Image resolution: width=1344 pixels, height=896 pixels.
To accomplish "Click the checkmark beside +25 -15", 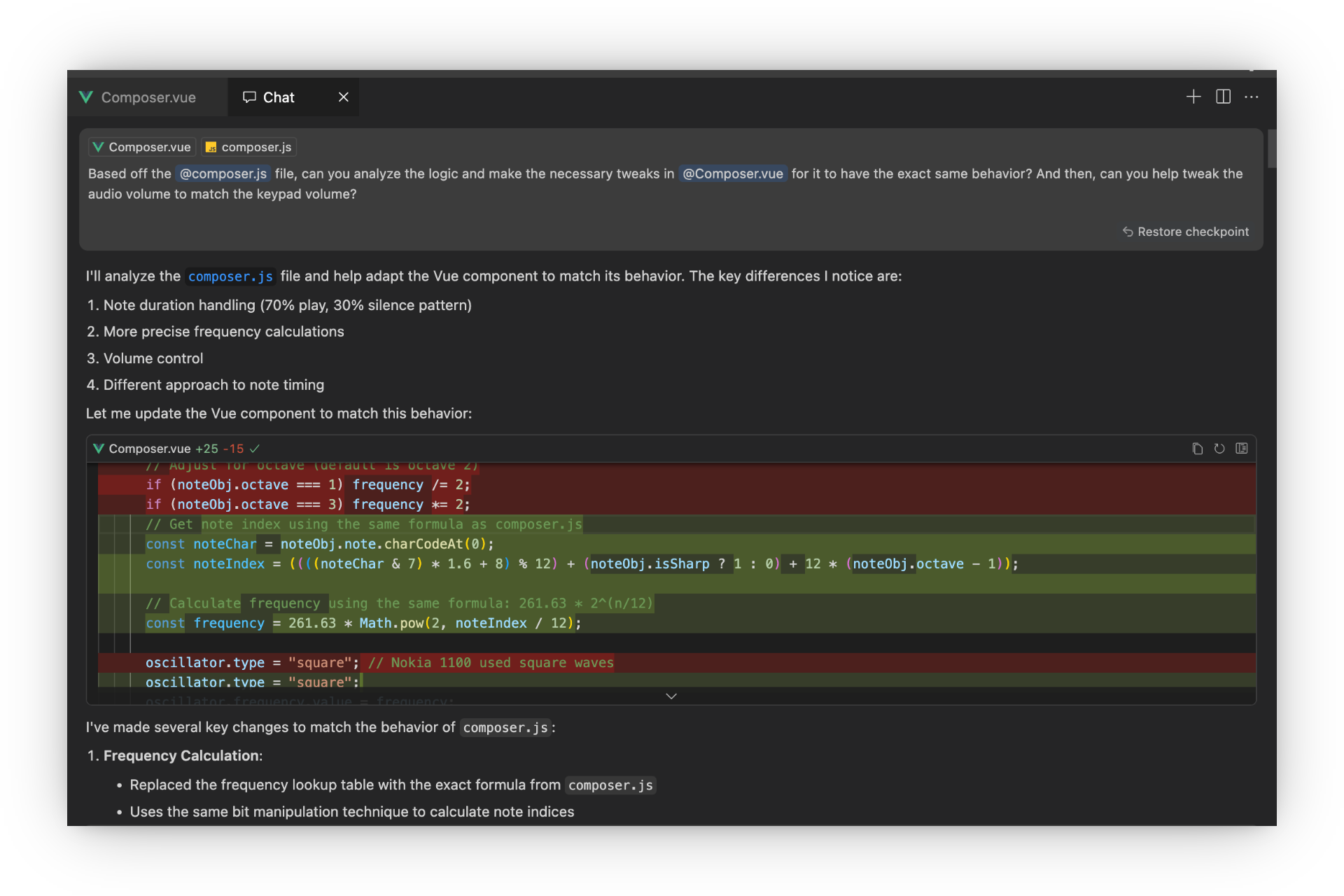I will 253,449.
